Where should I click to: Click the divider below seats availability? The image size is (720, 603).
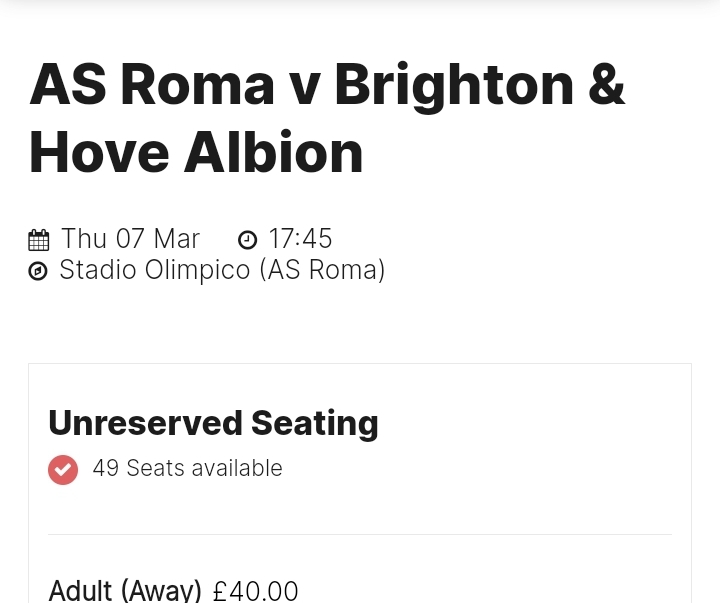(x=360, y=535)
